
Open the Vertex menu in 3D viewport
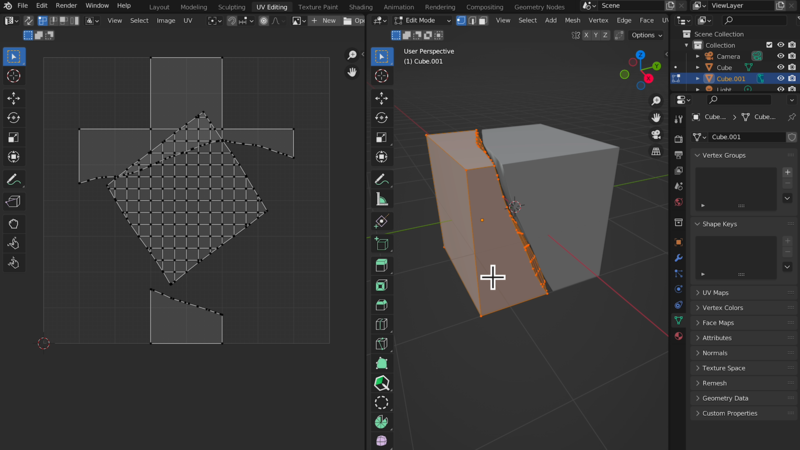tap(598, 20)
